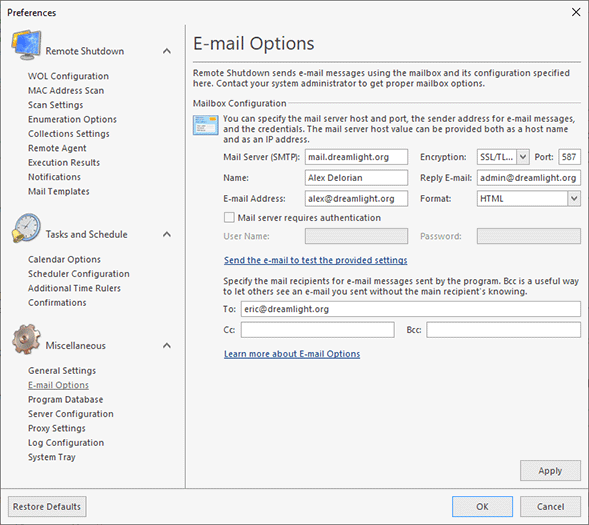Click the Bcc recipient field
Viewport: 589px width, 525px height.
coord(503,330)
